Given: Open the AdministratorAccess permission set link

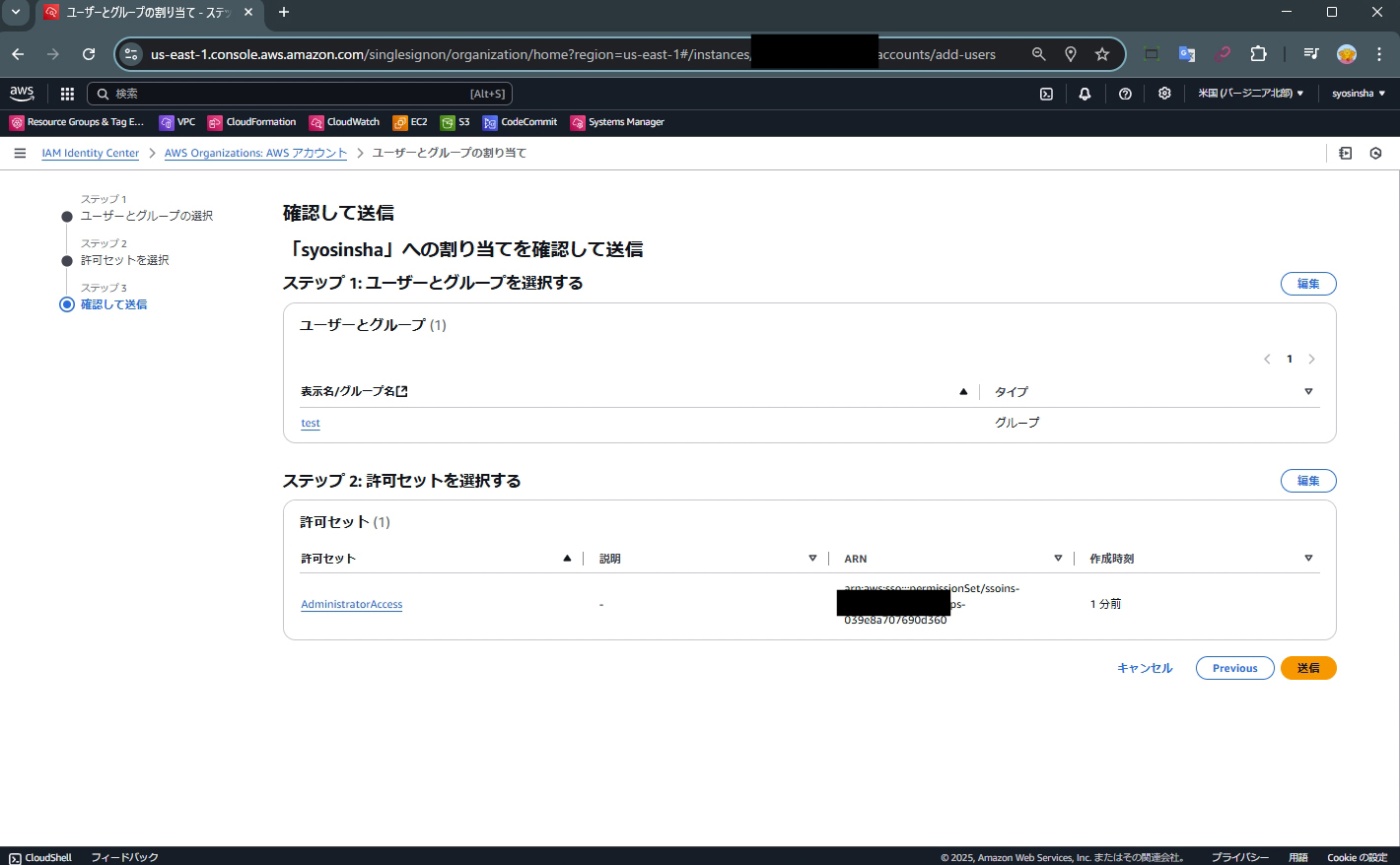Looking at the screenshot, I should point(351,604).
